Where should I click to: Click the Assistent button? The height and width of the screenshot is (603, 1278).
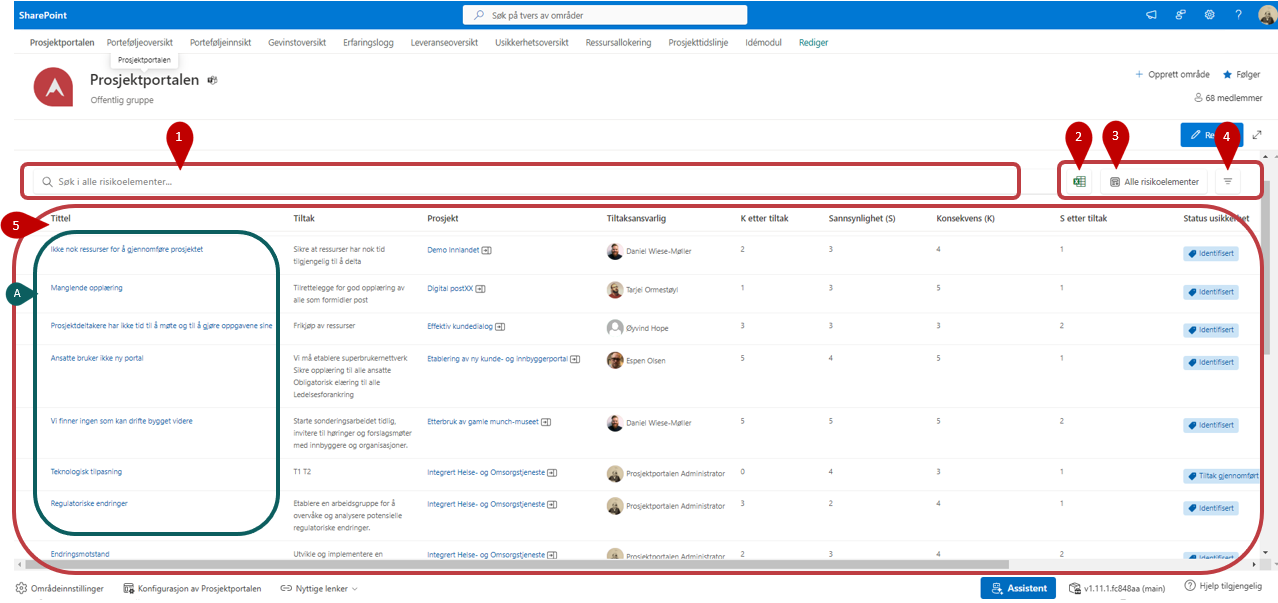[x=1017, y=588]
